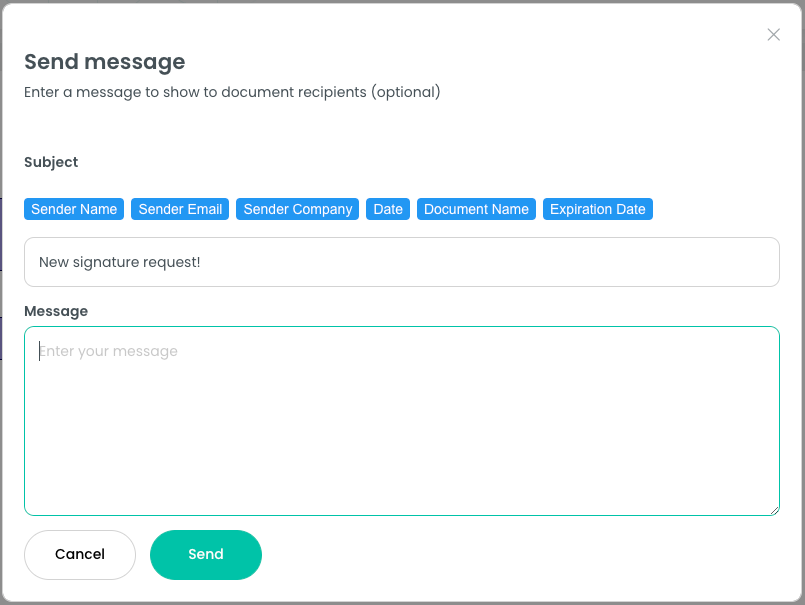Click the optional recipients description text

click(231, 92)
